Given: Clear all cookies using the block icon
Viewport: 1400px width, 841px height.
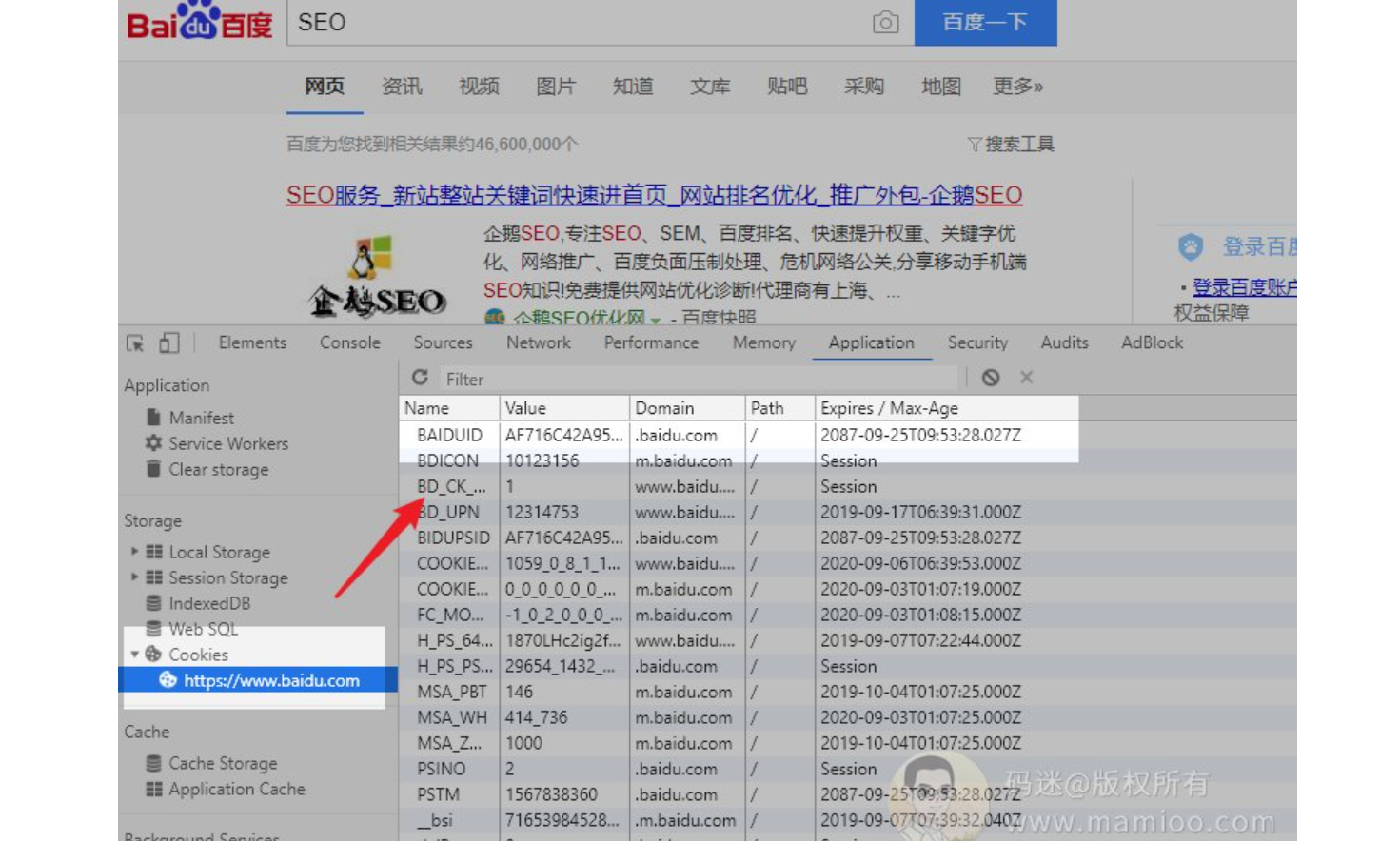Looking at the screenshot, I should coord(991,378).
